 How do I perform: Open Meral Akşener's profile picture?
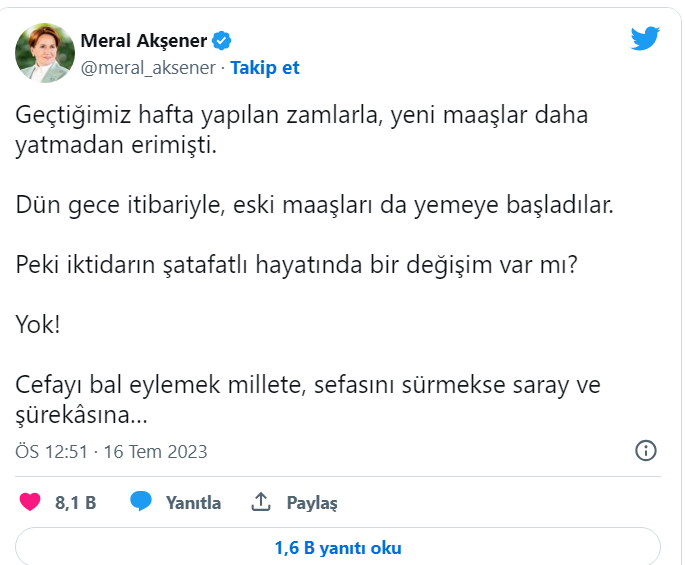(45, 53)
